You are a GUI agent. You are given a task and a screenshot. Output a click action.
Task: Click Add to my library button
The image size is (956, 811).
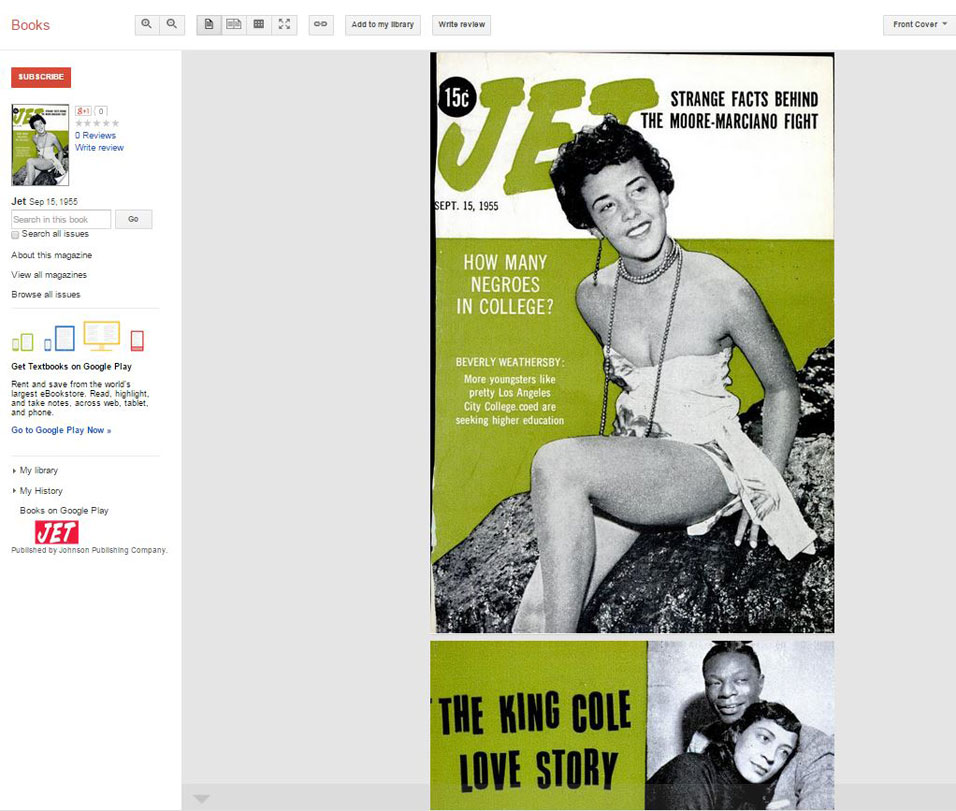coord(383,24)
